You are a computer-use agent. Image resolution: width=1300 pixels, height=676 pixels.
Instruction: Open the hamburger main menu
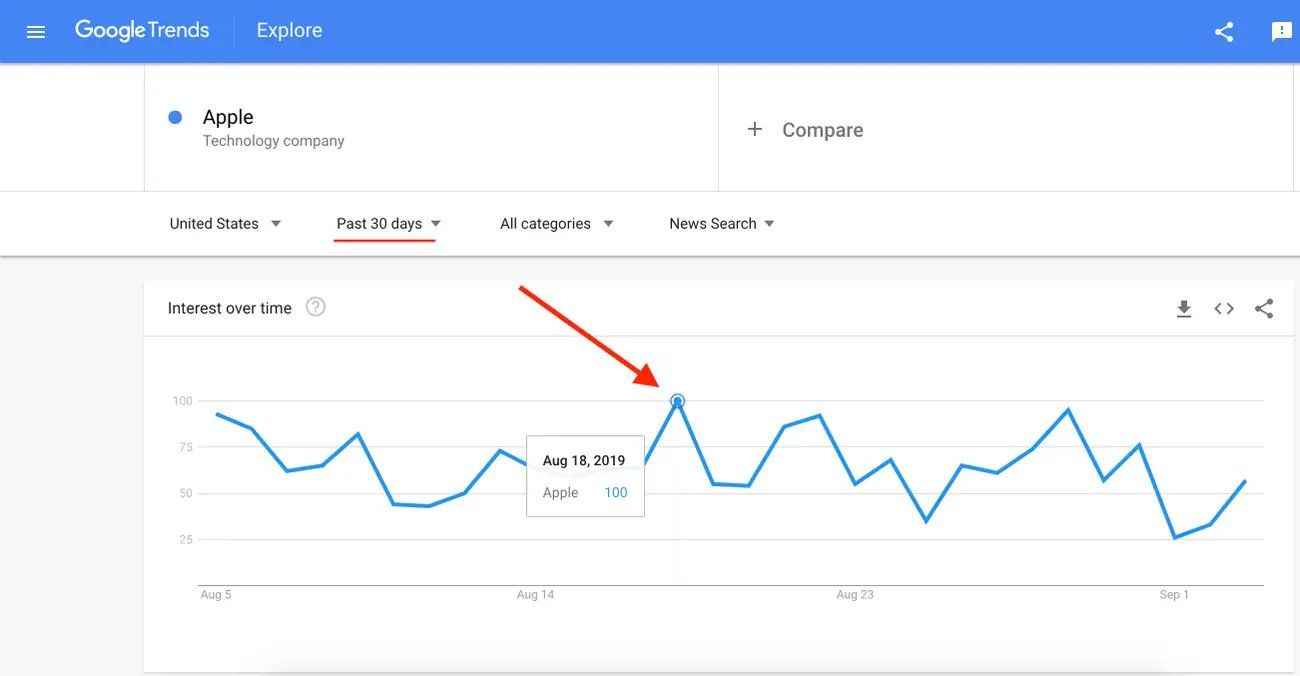pyautogui.click(x=36, y=32)
